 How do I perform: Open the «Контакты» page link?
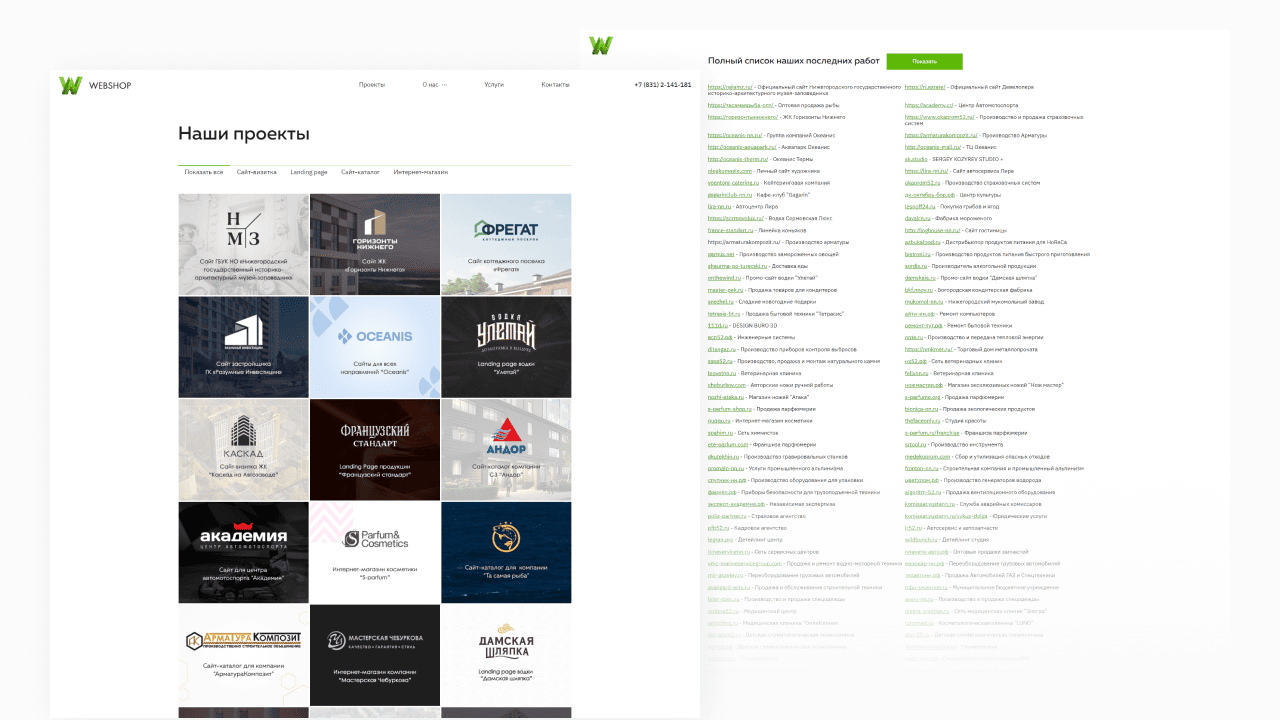coord(555,85)
